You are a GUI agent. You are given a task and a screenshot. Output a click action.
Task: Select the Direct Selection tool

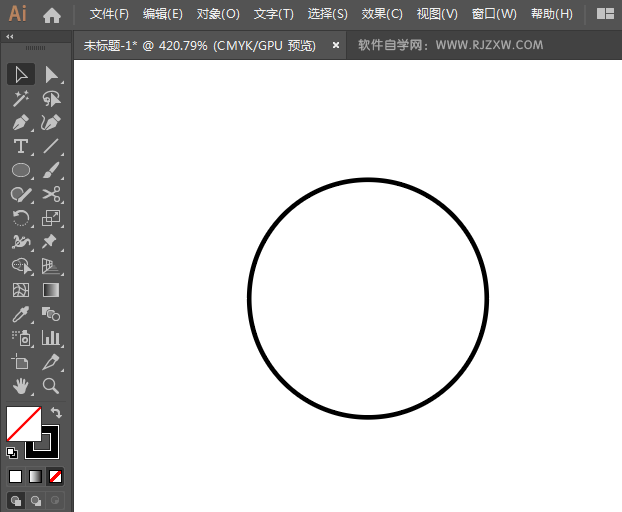pos(52,74)
